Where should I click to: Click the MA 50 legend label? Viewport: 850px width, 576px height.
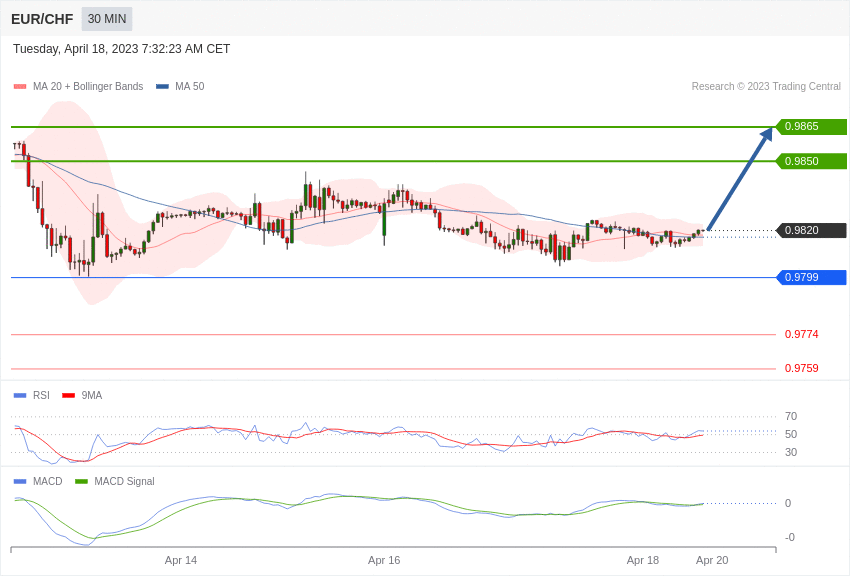pyautogui.click(x=190, y=86)
